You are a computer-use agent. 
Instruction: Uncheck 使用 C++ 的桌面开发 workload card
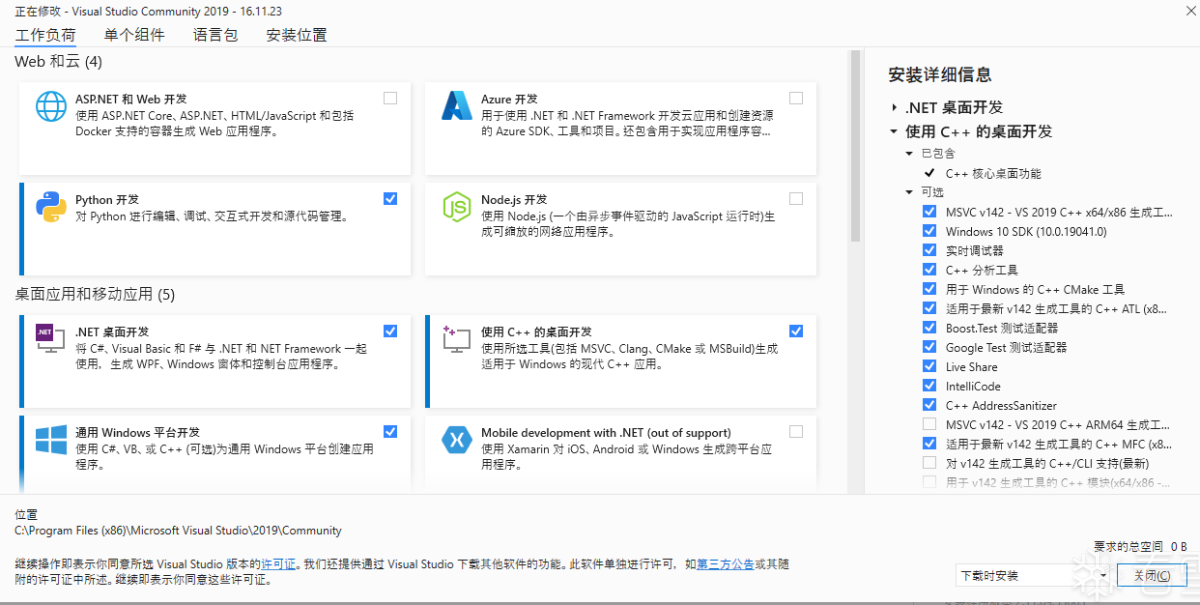coord(796,331)
